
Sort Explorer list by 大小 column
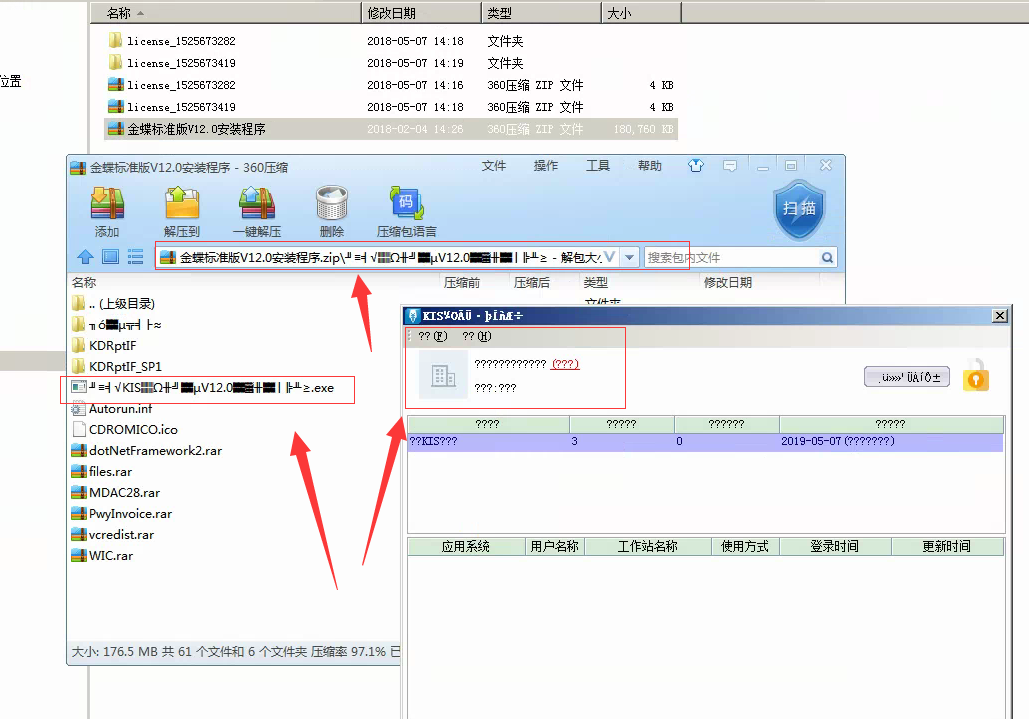(x=642, y=13)
